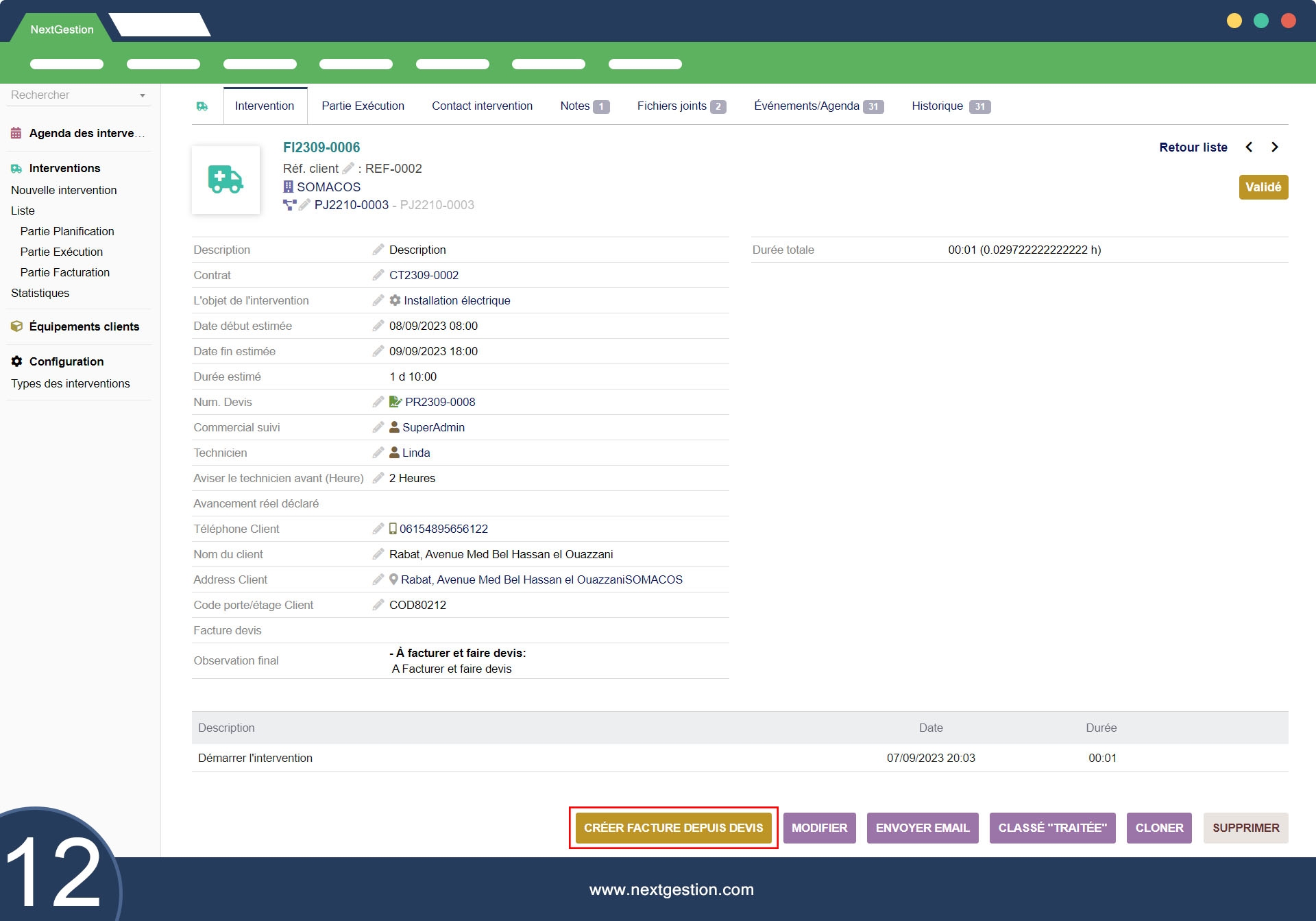Edit the Contrat field via its pencil icon
This screenshot has width=1316, height=921.
pyautogui.click(x=378, y=275)
